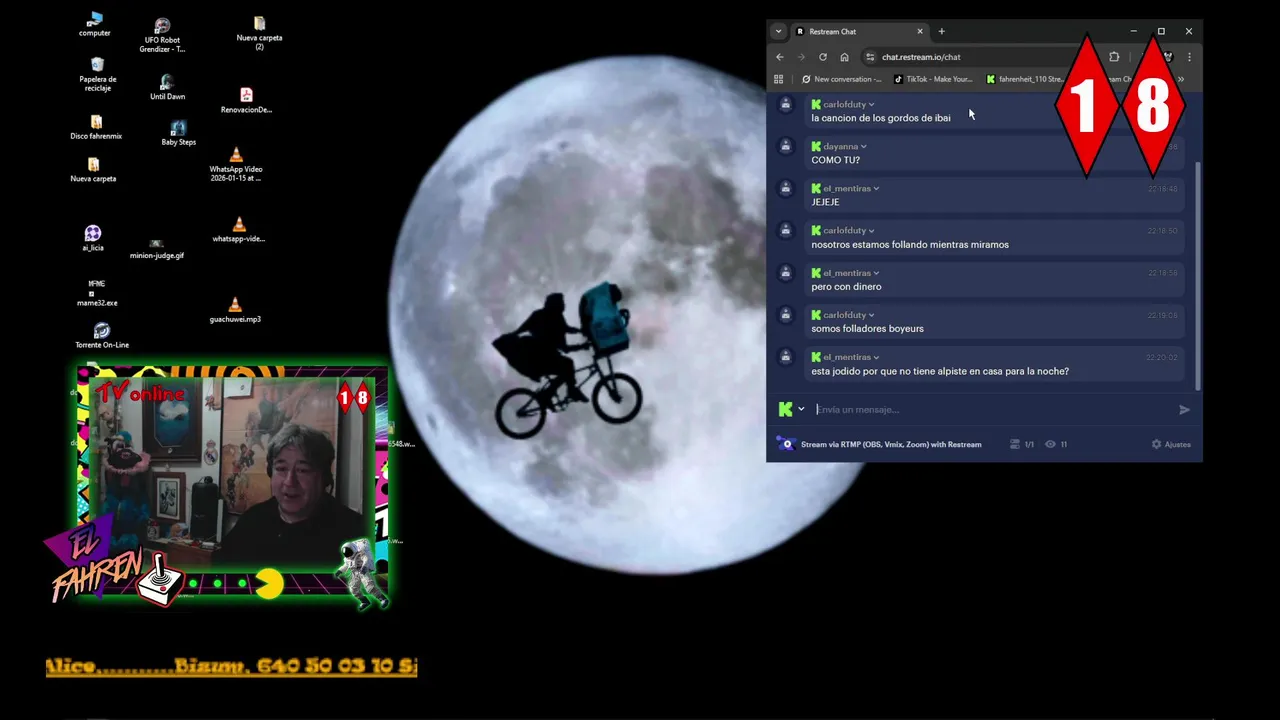Click the chat window vertical scrollbar
The height and width of the screenshot is (720, 1280).
pyautogui.click(x=1197, y=275)
